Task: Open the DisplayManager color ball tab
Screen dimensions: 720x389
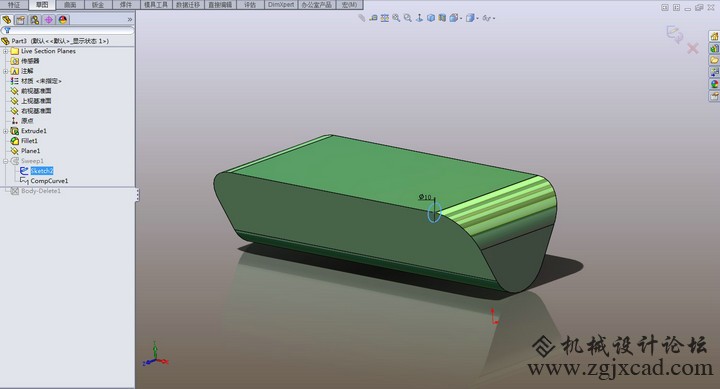Action: click(x=63, y=20)
